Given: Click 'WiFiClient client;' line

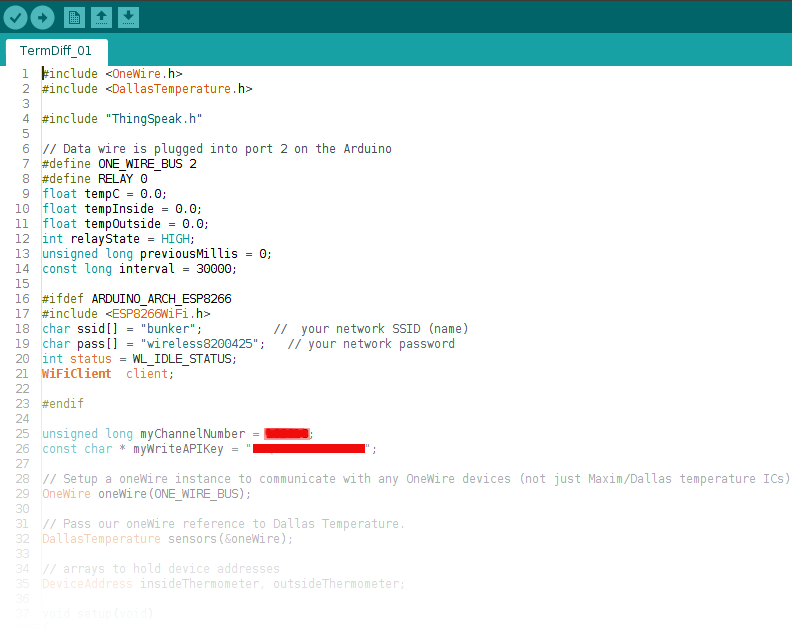Looking at the screenshot, I should 108,374.
